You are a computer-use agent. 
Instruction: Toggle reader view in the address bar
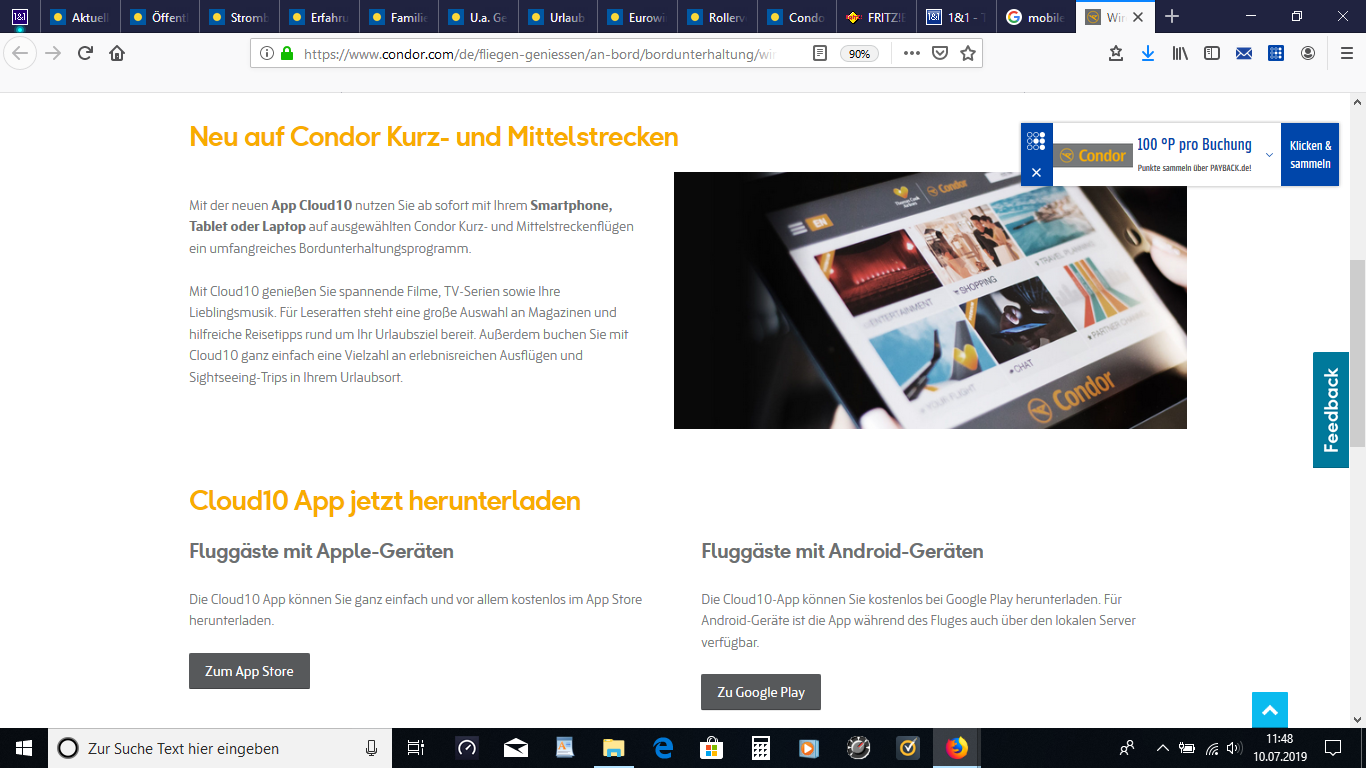(820, 53)
